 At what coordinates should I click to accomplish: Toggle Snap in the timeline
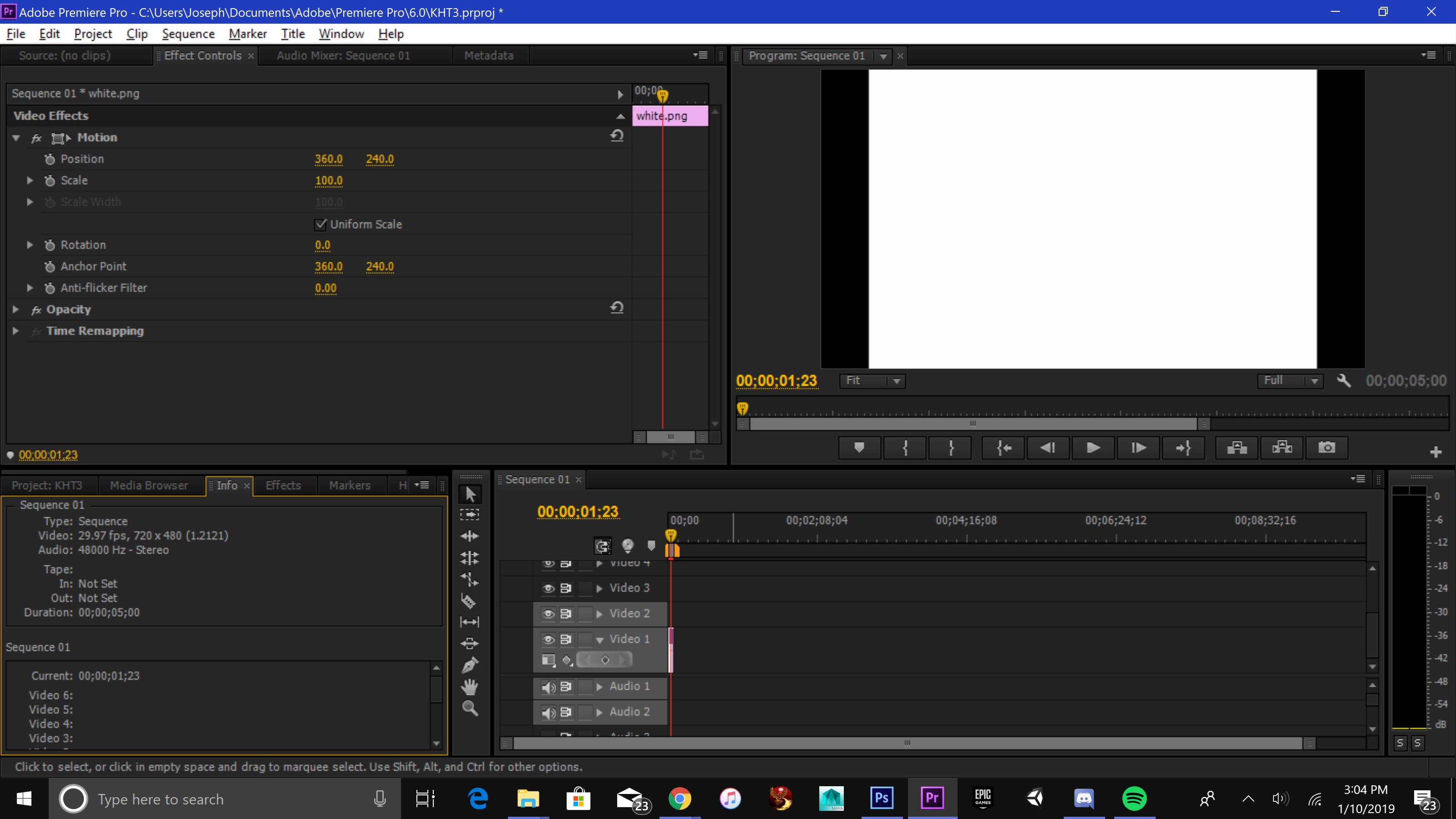(603, 546)
